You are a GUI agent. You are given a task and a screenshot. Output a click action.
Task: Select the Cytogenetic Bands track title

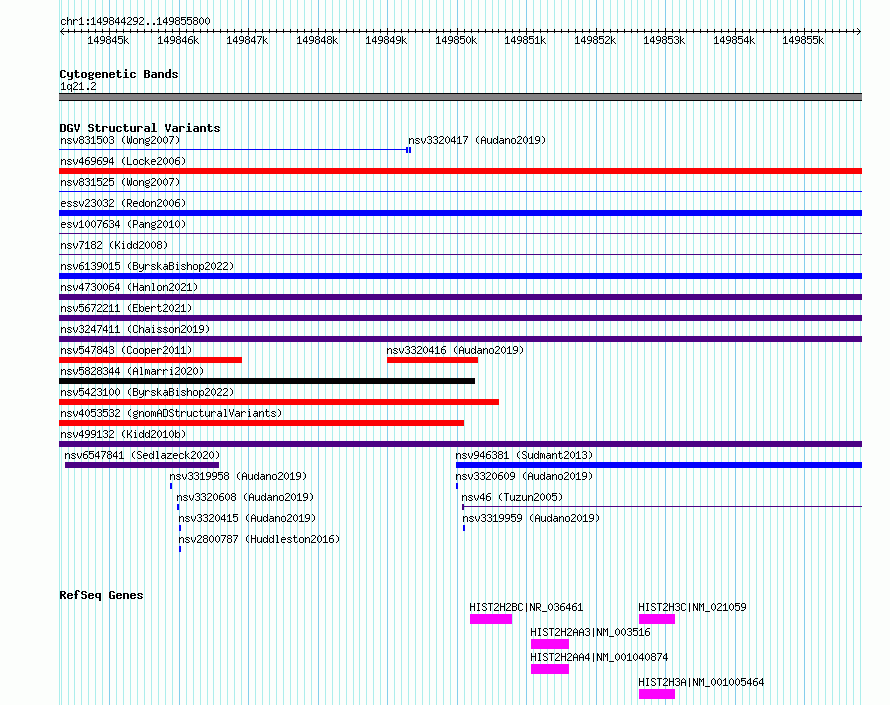(x=119, y=74)
